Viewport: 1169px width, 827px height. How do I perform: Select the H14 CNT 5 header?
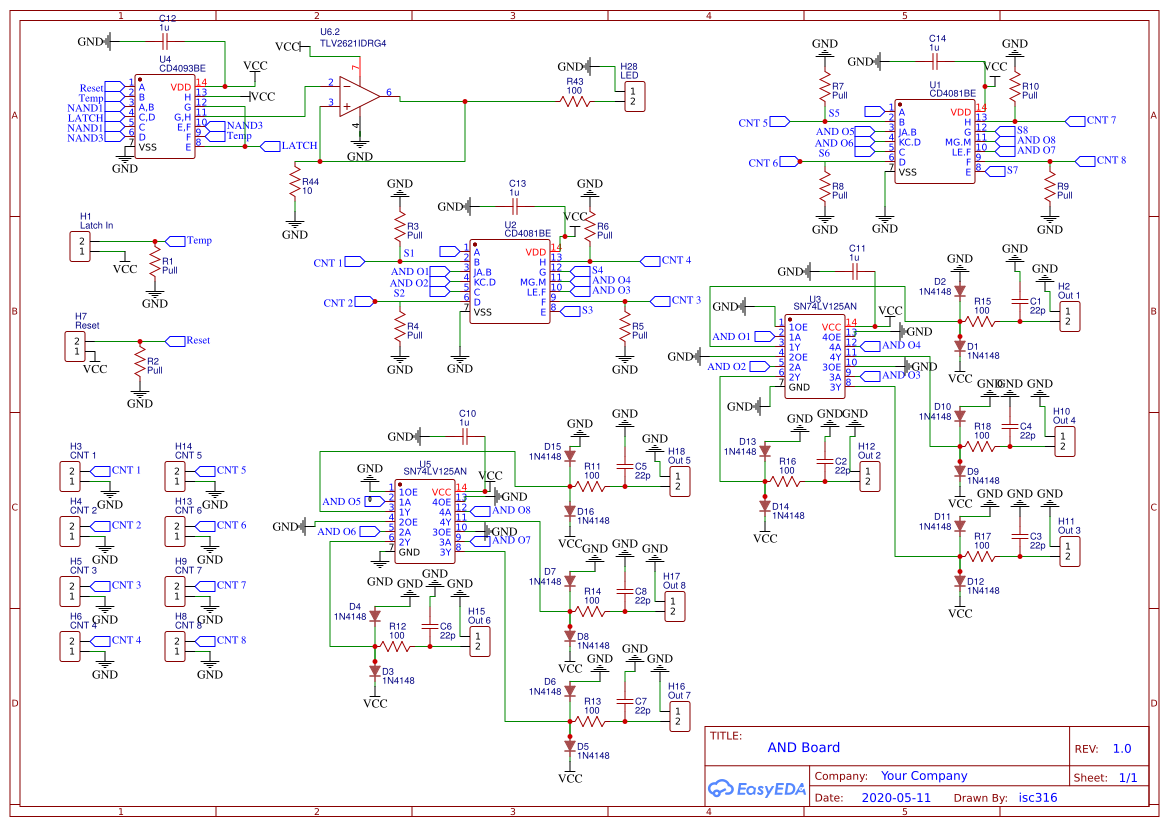tap(175, 477)
